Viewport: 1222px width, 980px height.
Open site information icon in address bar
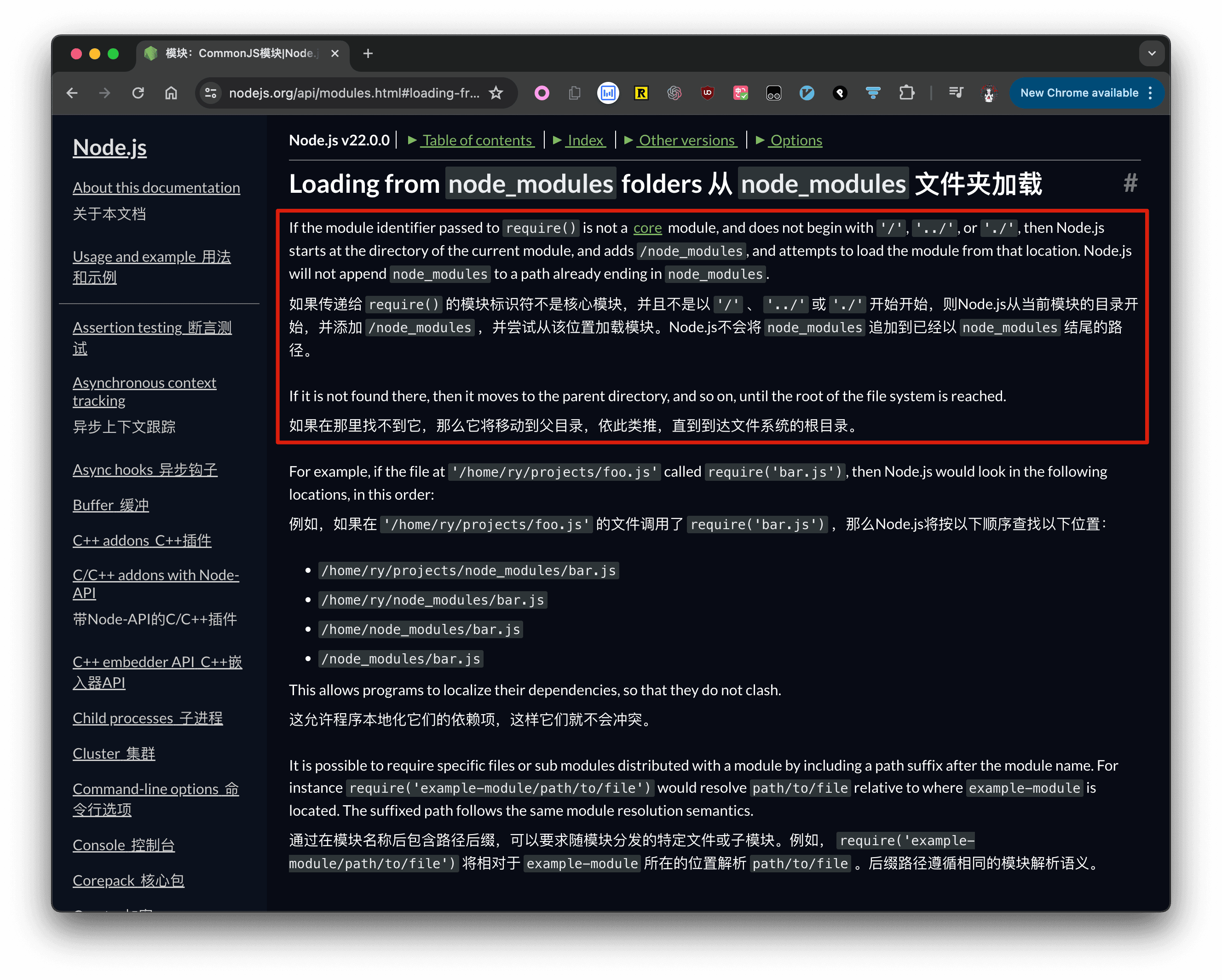click(211, 93)
